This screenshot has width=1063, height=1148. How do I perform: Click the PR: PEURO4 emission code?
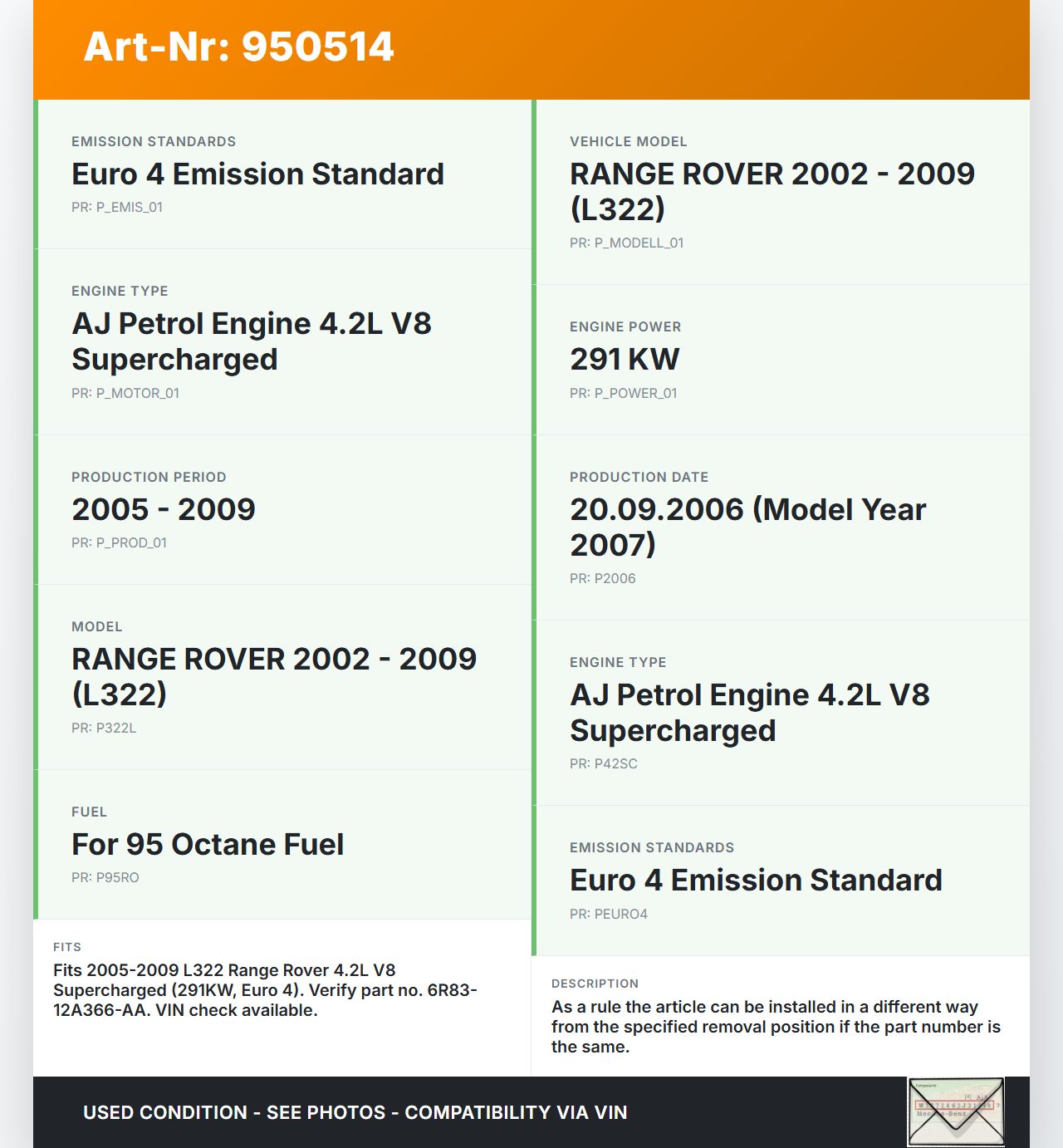tap(608, 914)
